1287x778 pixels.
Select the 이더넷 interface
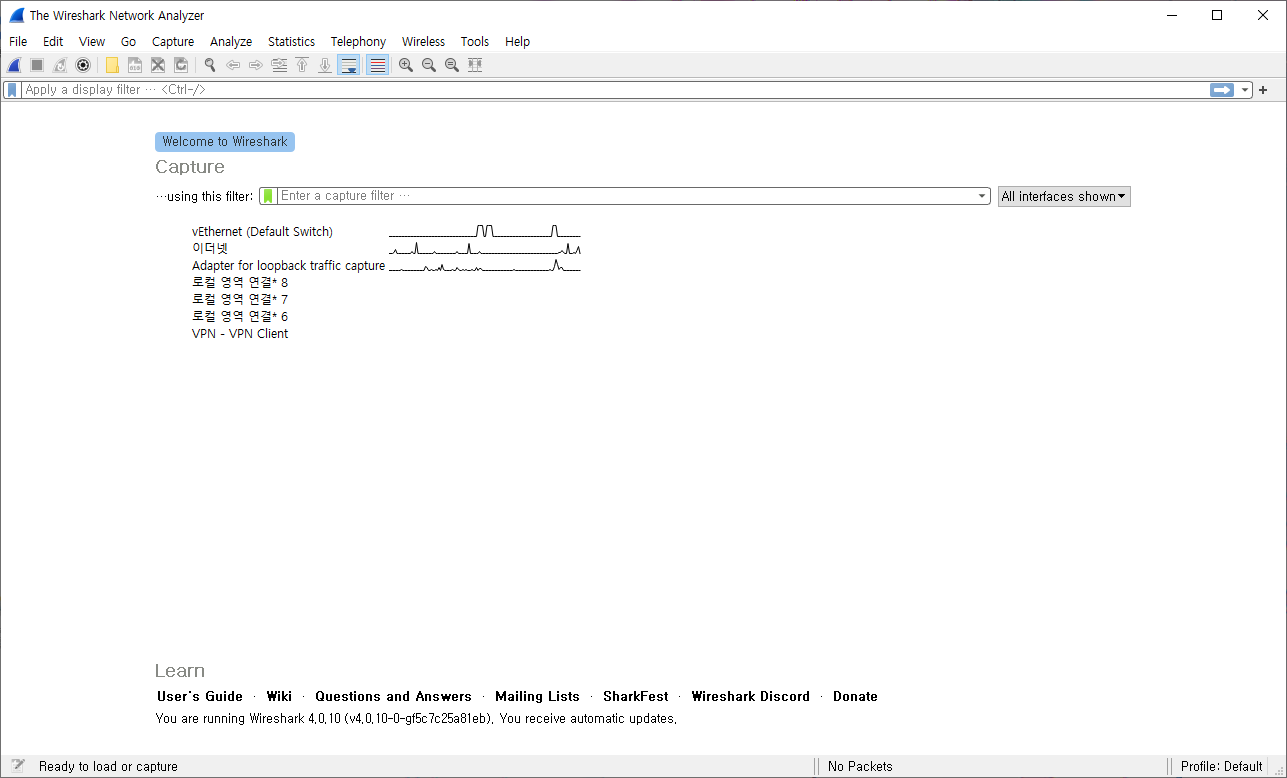pos(210,249)
